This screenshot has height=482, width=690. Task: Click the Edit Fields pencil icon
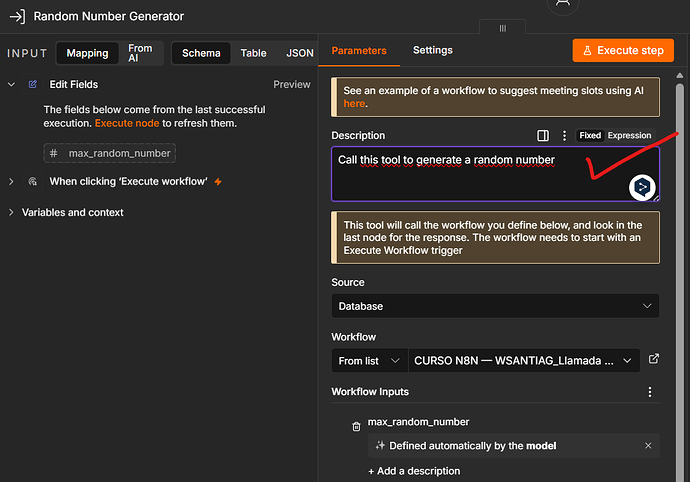pos(33,84)
